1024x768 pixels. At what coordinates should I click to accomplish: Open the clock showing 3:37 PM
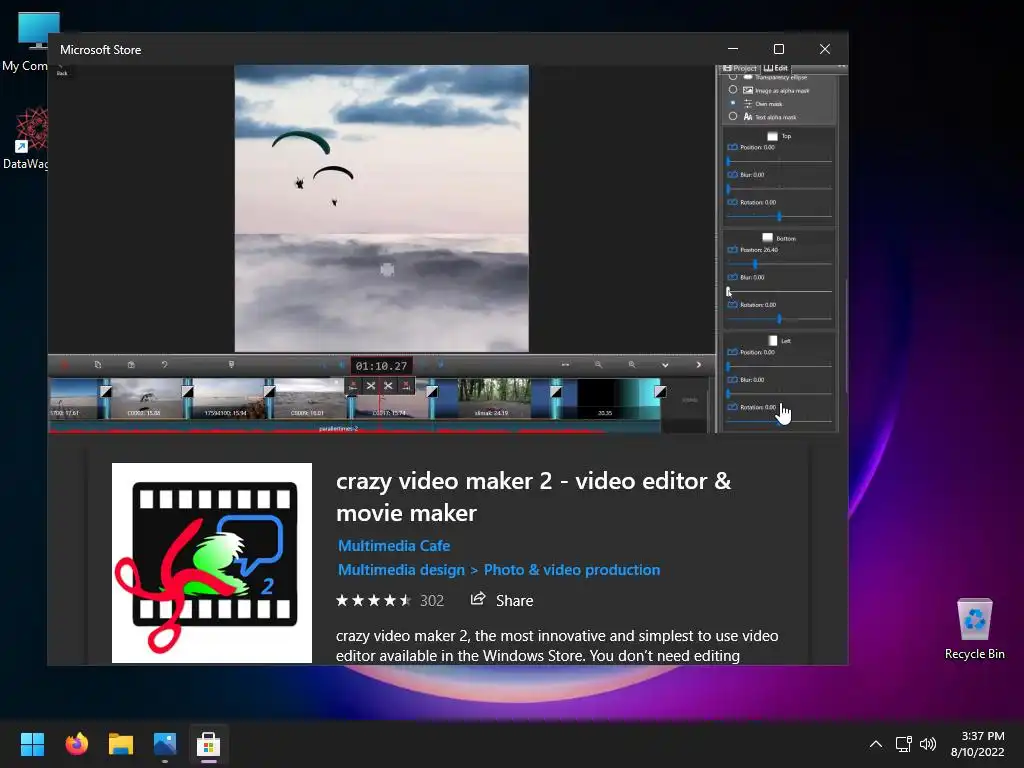coord(978,744)
